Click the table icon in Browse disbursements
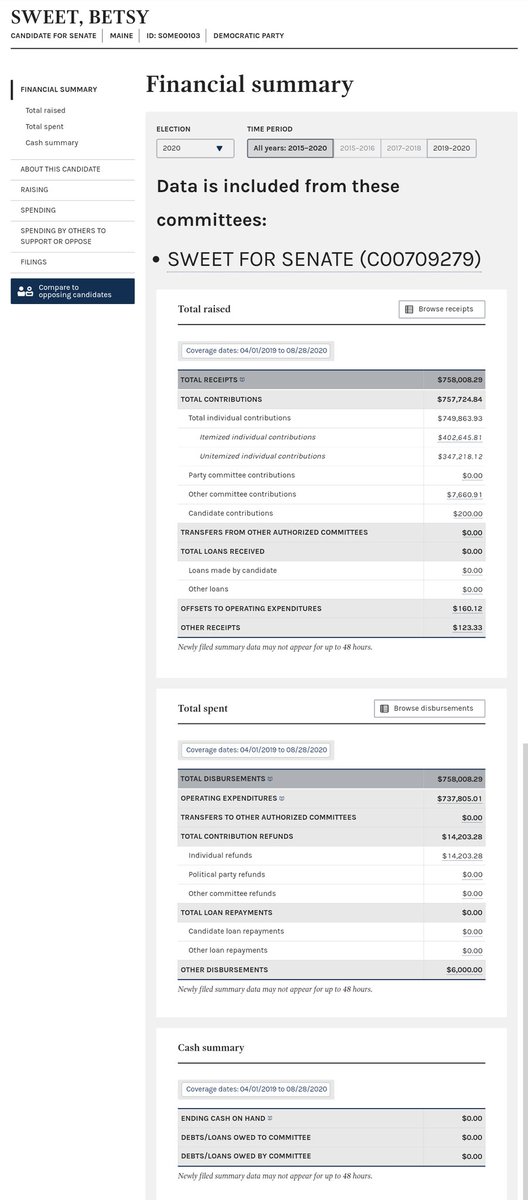This screenshot has height=1200, width=528. point(384,708)
